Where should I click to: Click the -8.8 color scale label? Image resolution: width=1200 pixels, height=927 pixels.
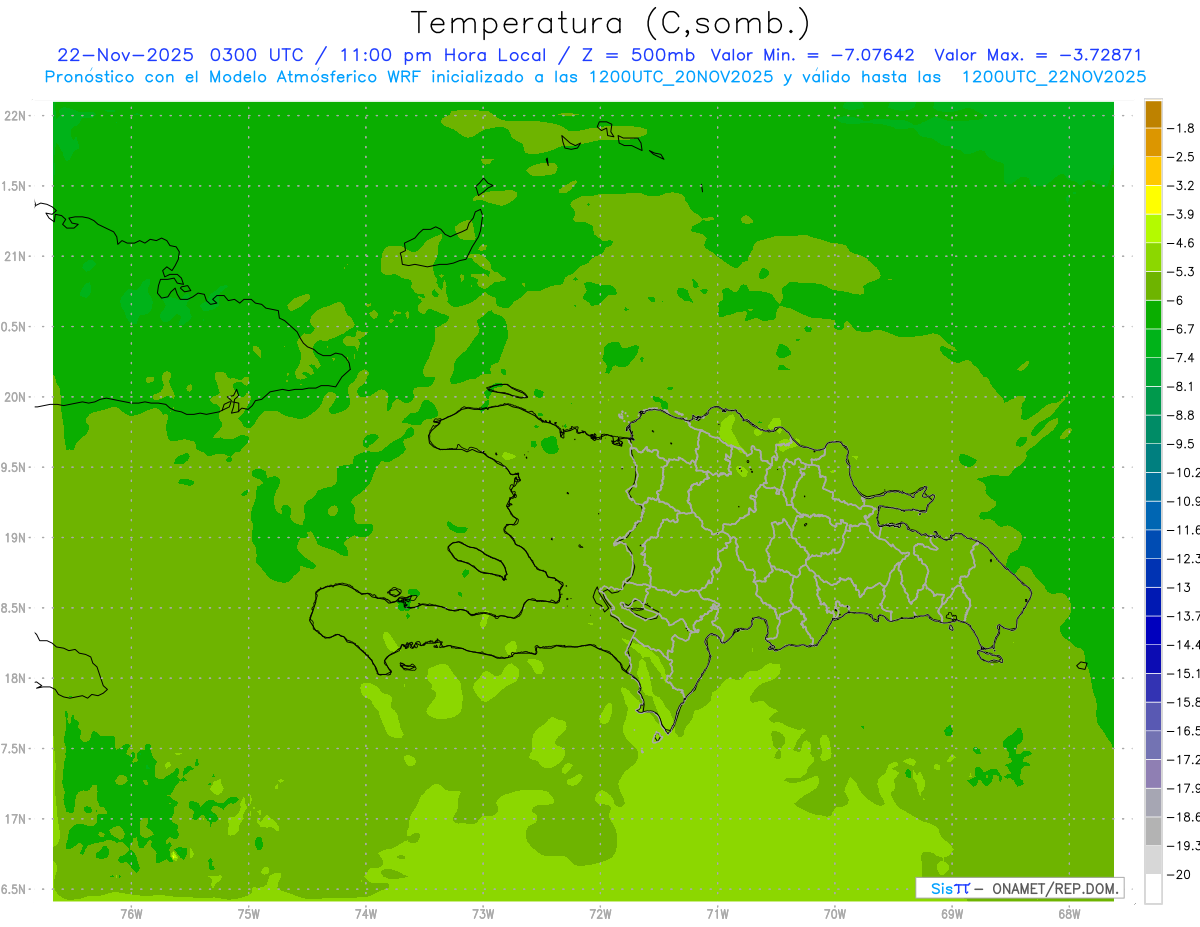(1182, 415)
